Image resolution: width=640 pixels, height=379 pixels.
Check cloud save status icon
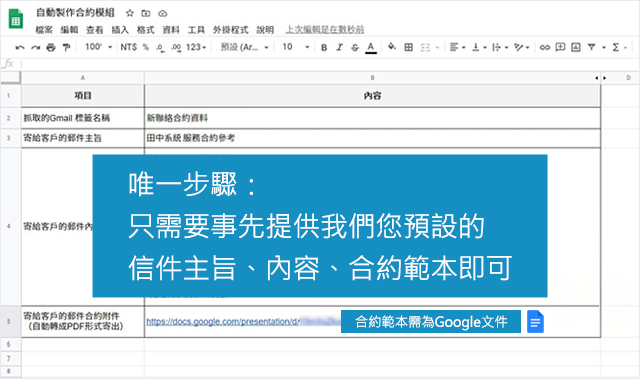pos(162,13)
